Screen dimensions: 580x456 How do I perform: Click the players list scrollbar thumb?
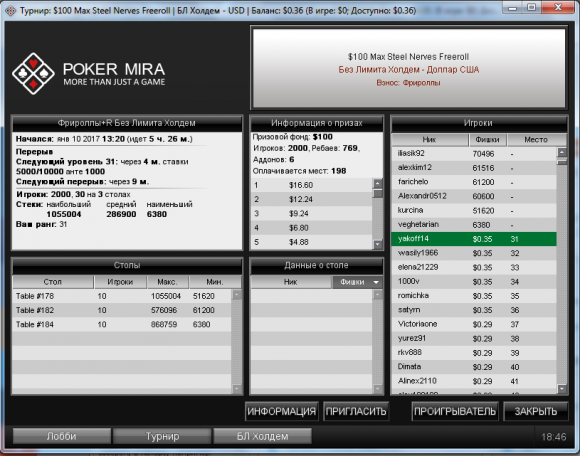click(562, 162)
